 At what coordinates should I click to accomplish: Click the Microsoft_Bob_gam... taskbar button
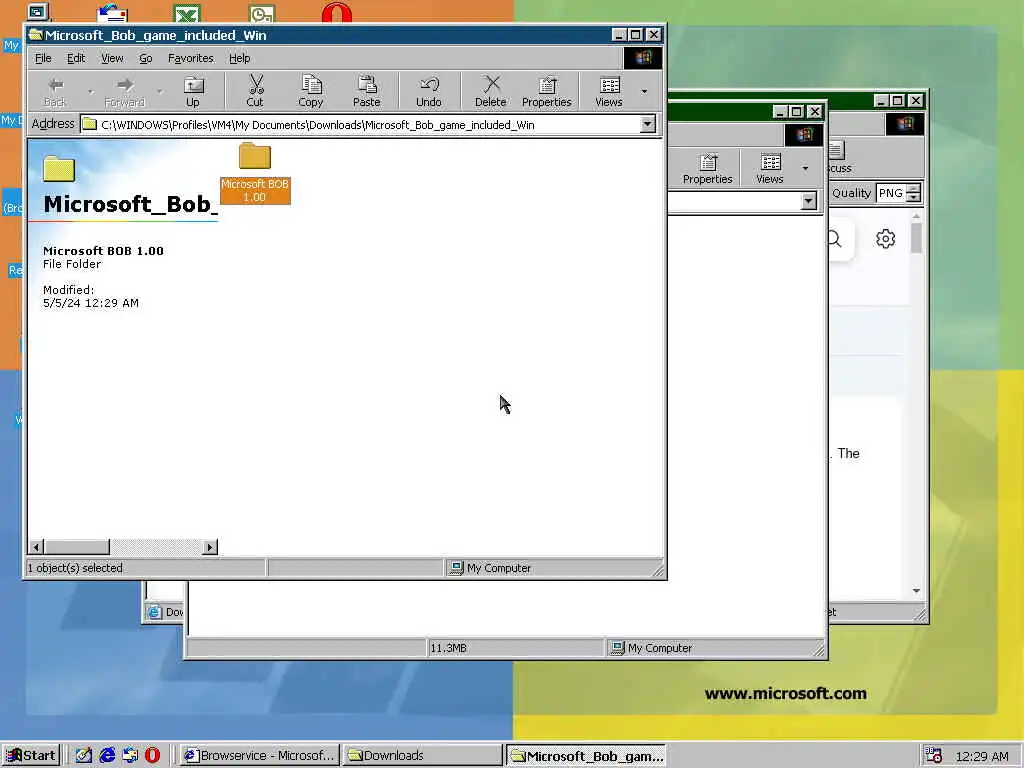pos(586,755)
